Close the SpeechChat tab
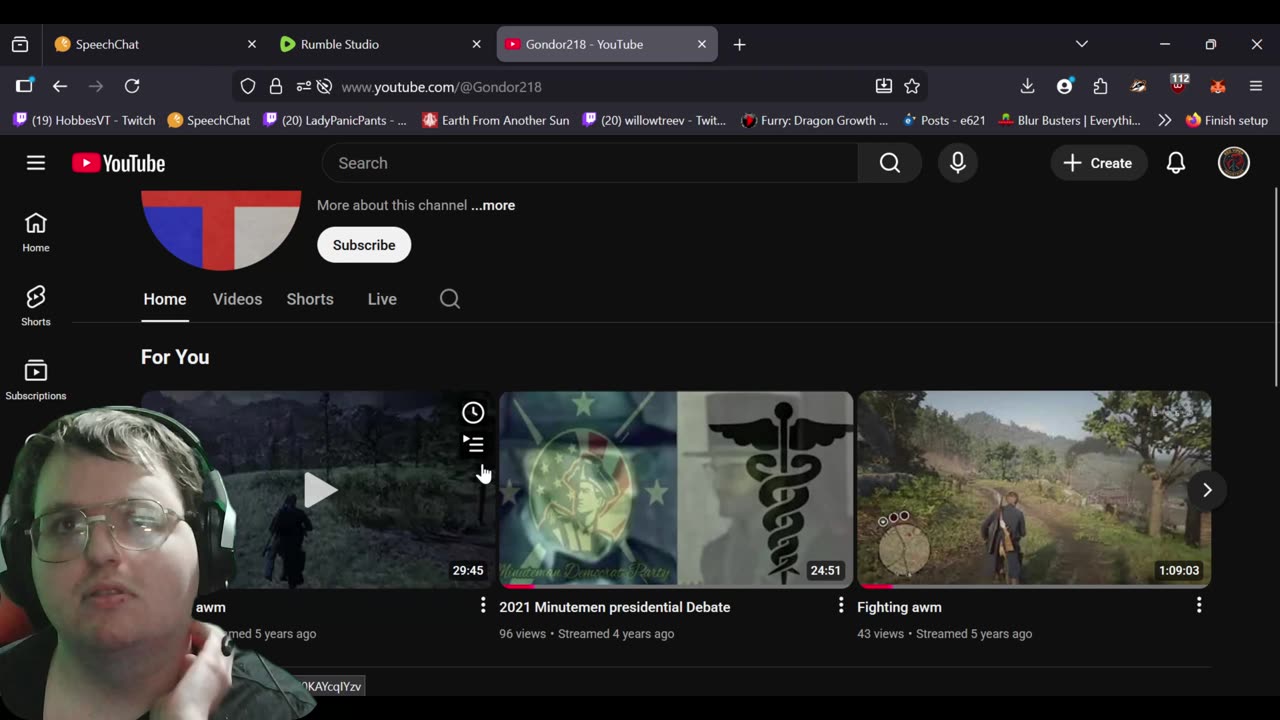The width and height of the screenshot is (1280, 720). [252, 44]
